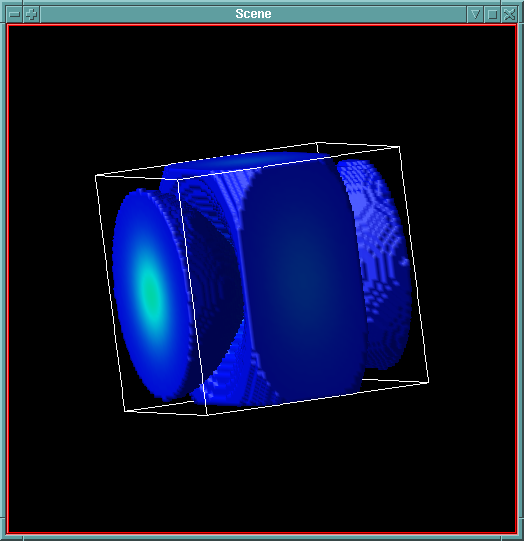The image size is (524, 541).
Task: Select the bounding box's top-right corner
Action: 399,147
